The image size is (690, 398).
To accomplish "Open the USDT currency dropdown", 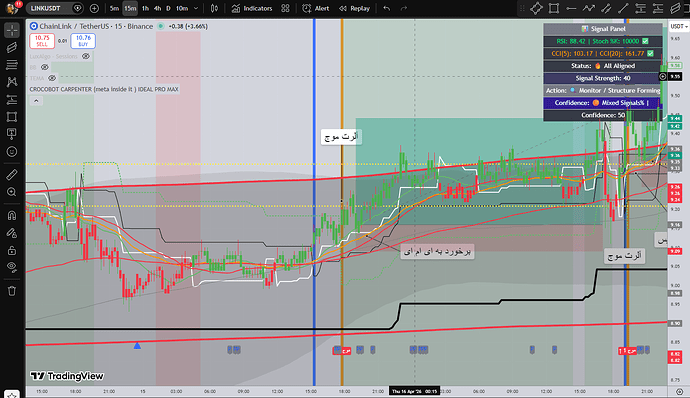I will point(679,26).
